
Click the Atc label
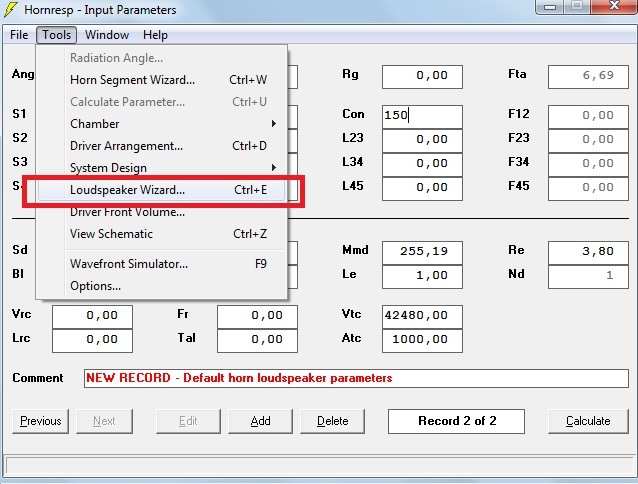(x=352, y=338)
